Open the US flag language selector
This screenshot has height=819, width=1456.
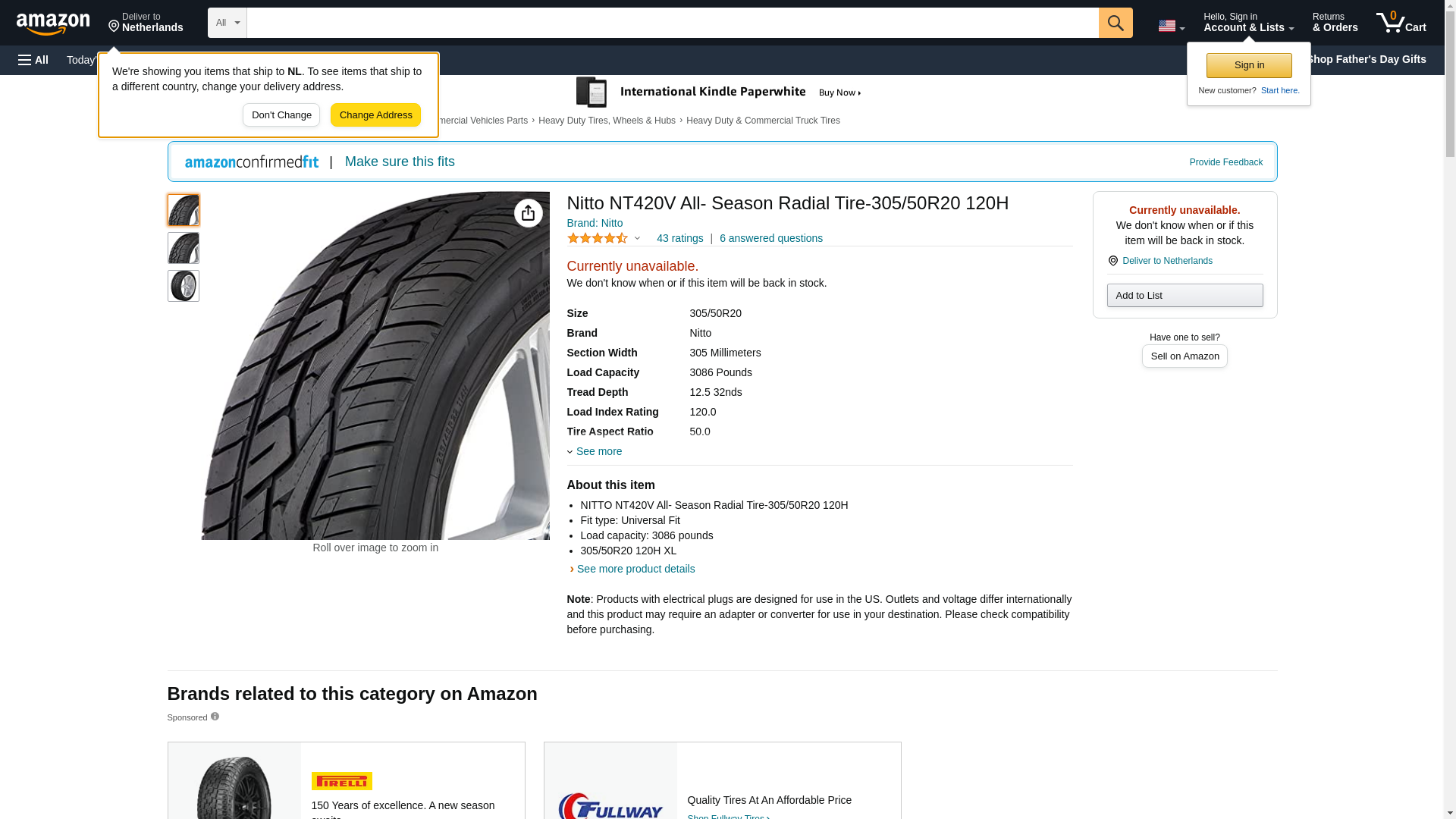pos(1171,26)
